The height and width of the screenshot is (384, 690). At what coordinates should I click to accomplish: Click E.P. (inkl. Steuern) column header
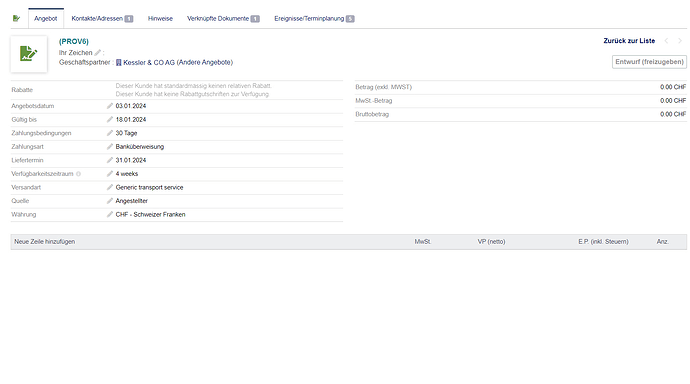coord(603,241)
